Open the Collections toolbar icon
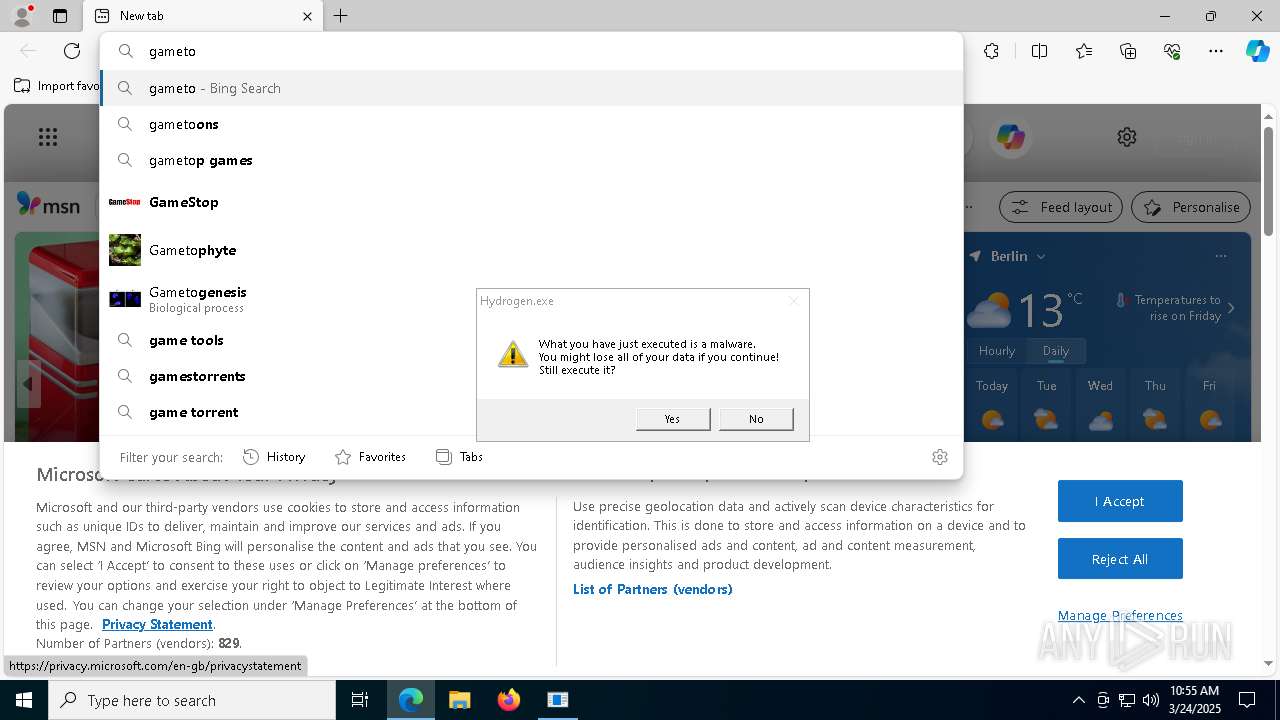The width and height of the screenshot is (1280, 720). point(1128,51)
